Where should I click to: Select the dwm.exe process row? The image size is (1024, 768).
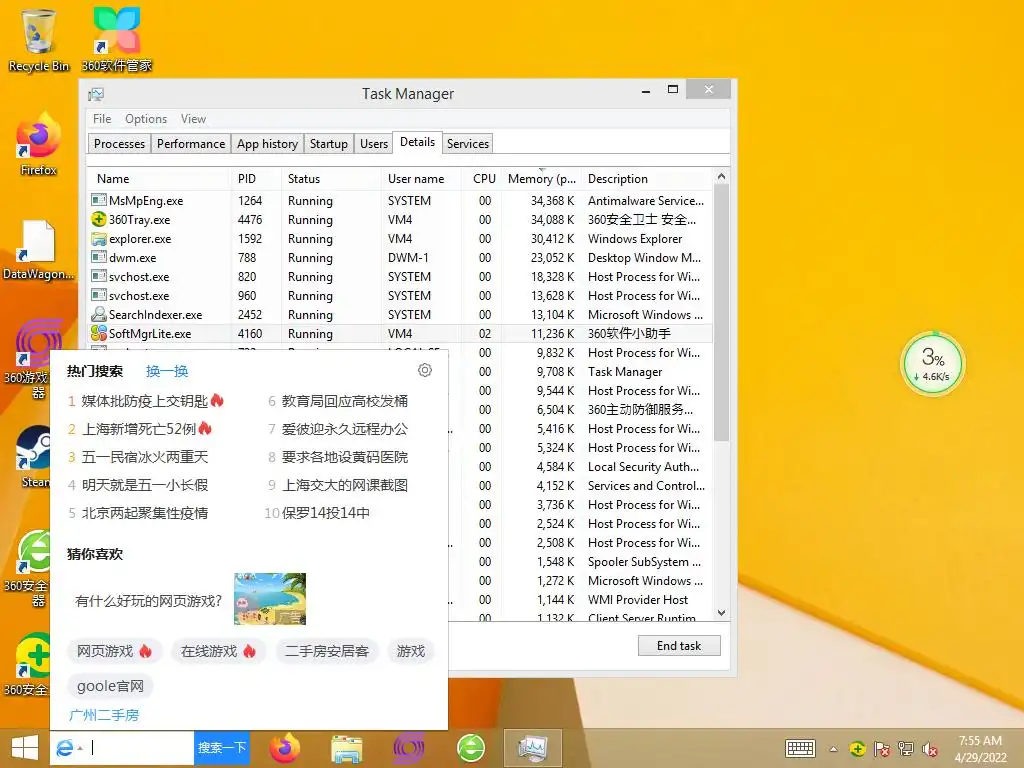[x=400, y=257]
